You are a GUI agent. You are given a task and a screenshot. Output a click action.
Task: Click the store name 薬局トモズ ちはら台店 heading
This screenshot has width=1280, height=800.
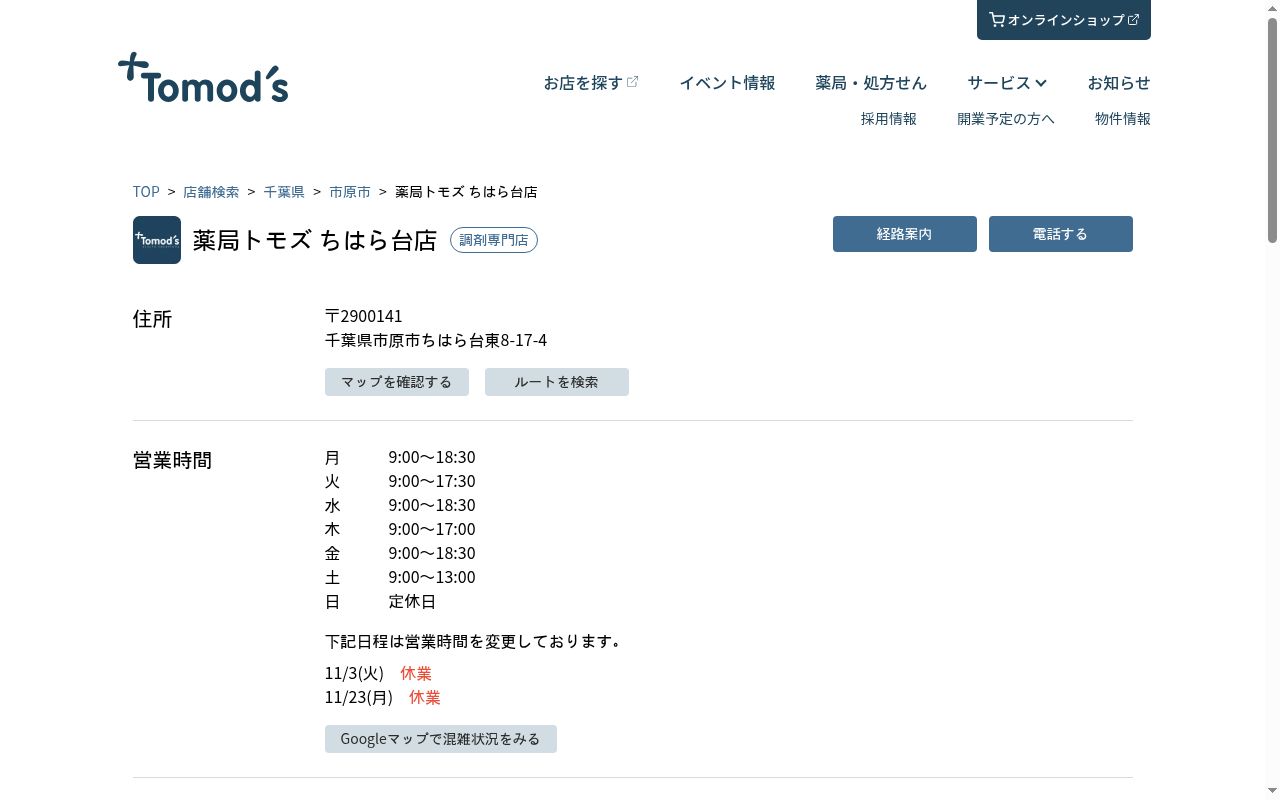pos(315,240)
